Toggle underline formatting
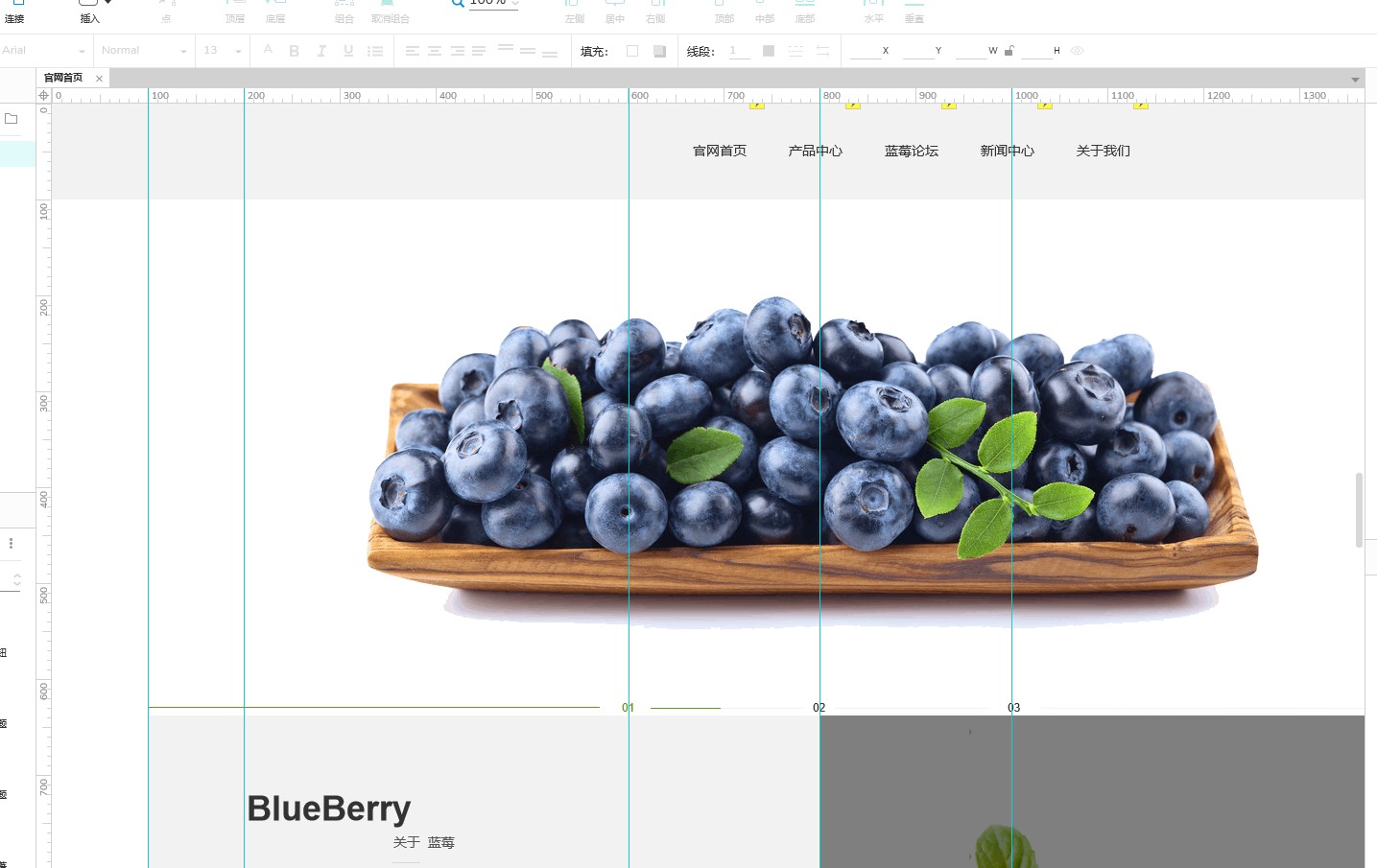 [x=348, y=51]
